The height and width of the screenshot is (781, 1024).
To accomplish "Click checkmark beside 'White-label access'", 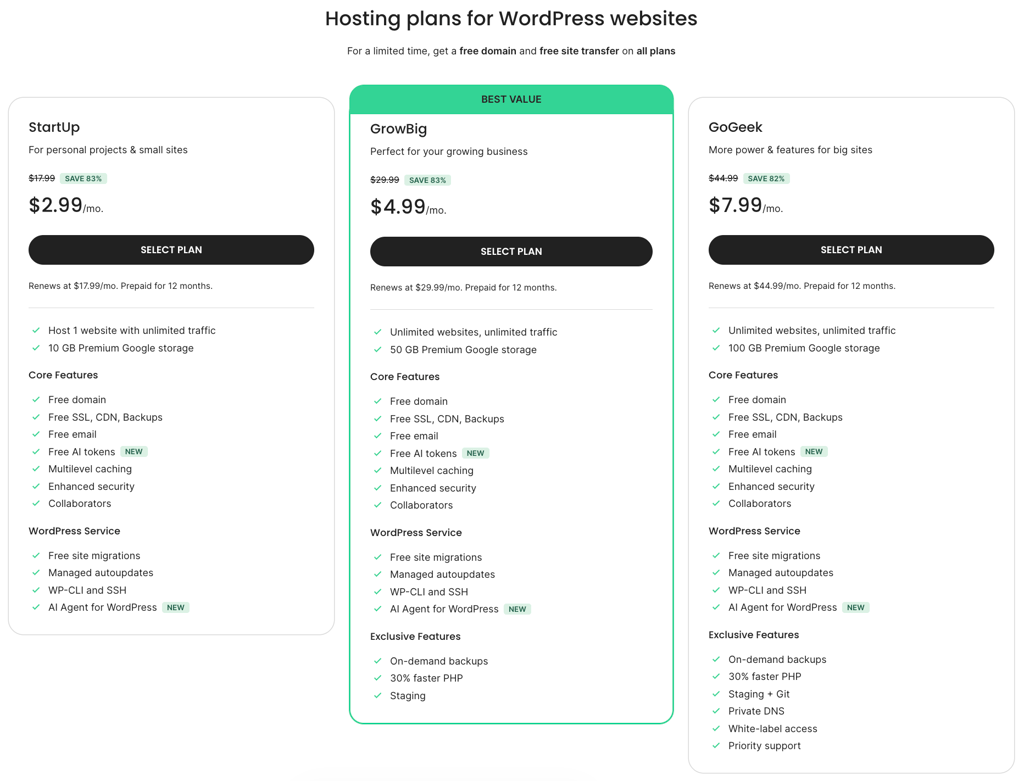I will tap(716, 729).
